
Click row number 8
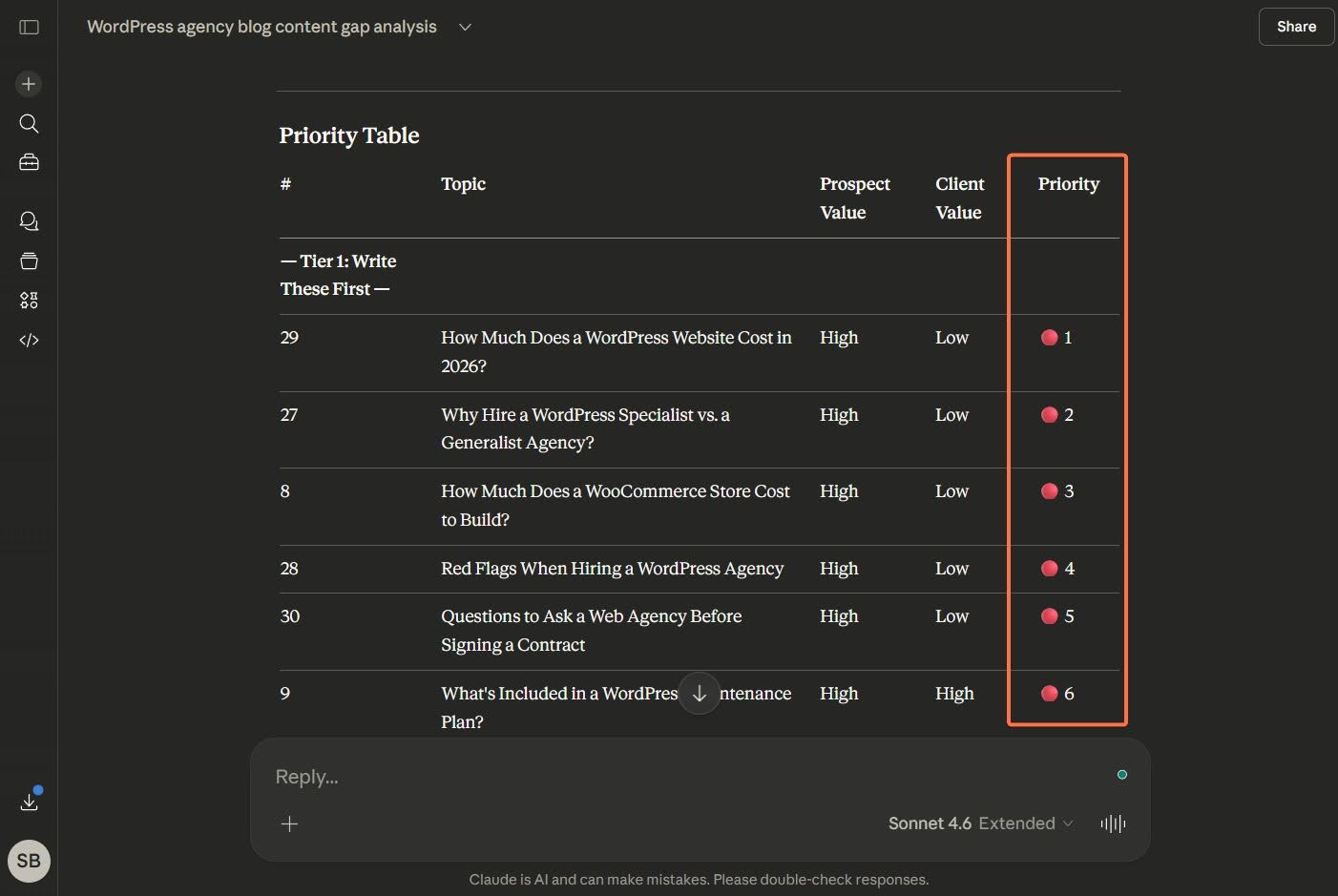[x=284, y=491]
